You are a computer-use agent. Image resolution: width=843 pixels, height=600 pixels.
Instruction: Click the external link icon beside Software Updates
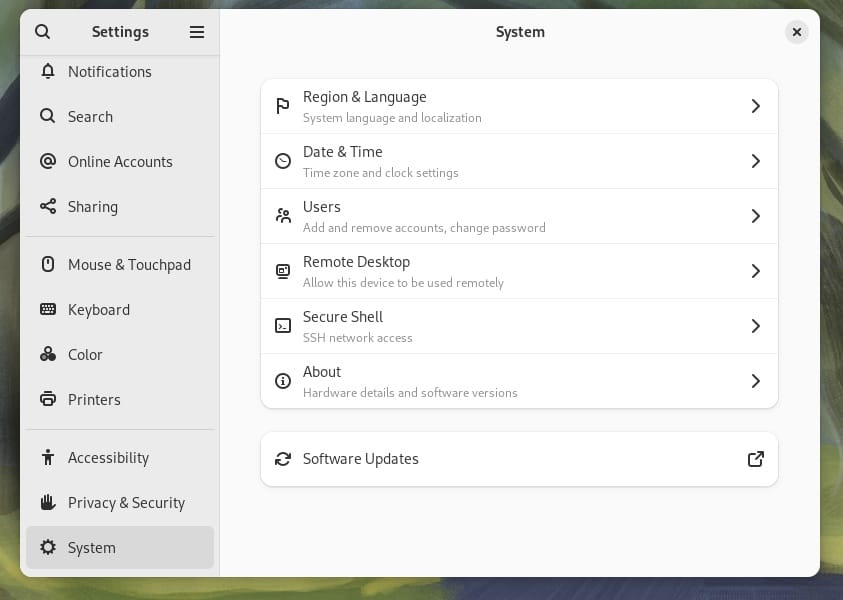[756, 459]
